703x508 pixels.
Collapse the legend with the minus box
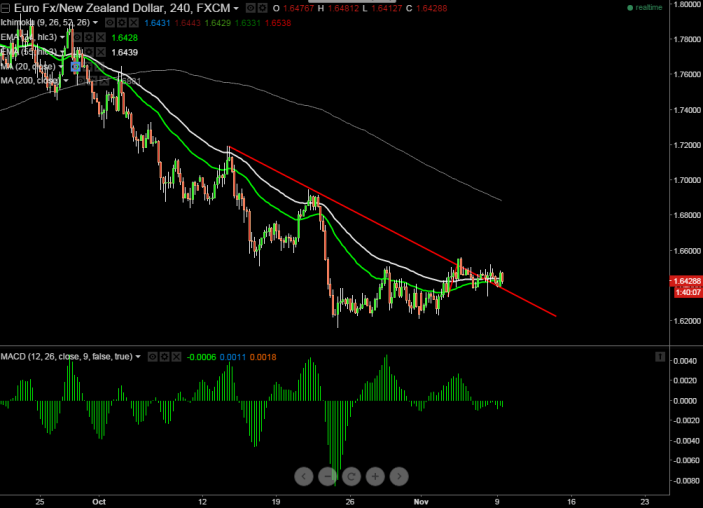pyautogui.click(x=5, y=8)
